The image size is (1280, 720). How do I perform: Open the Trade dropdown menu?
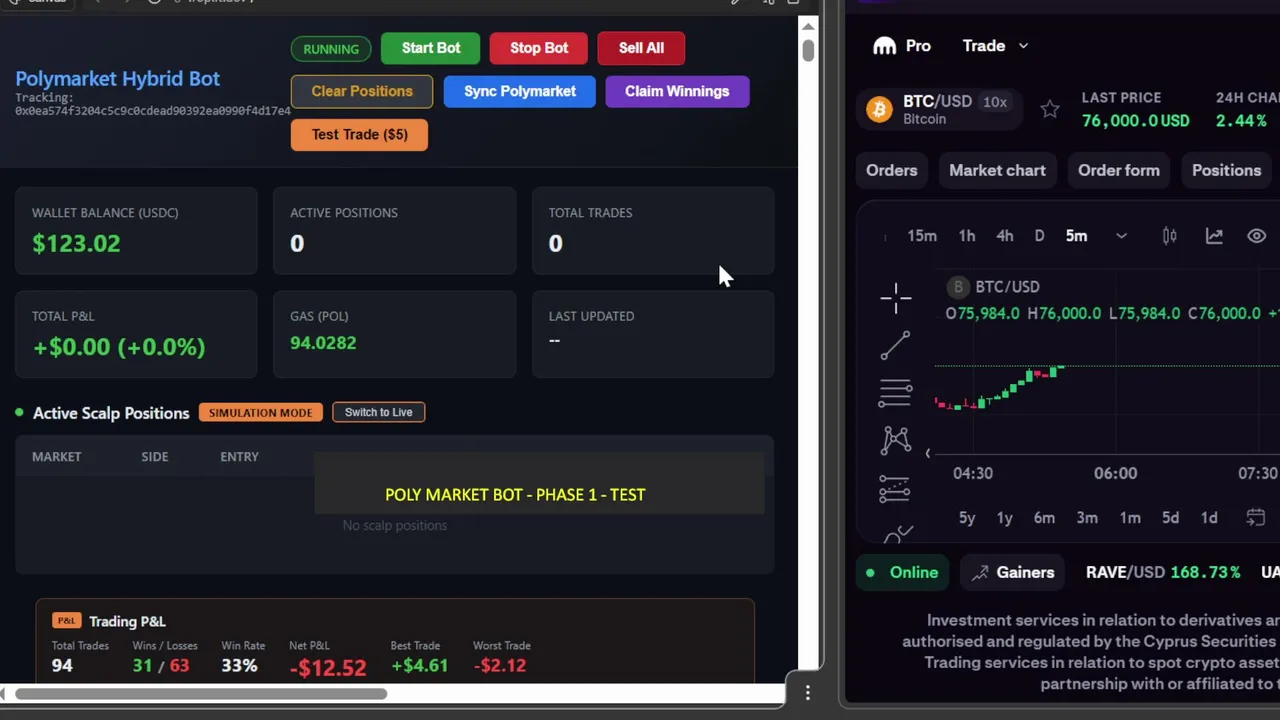(995, 46)
